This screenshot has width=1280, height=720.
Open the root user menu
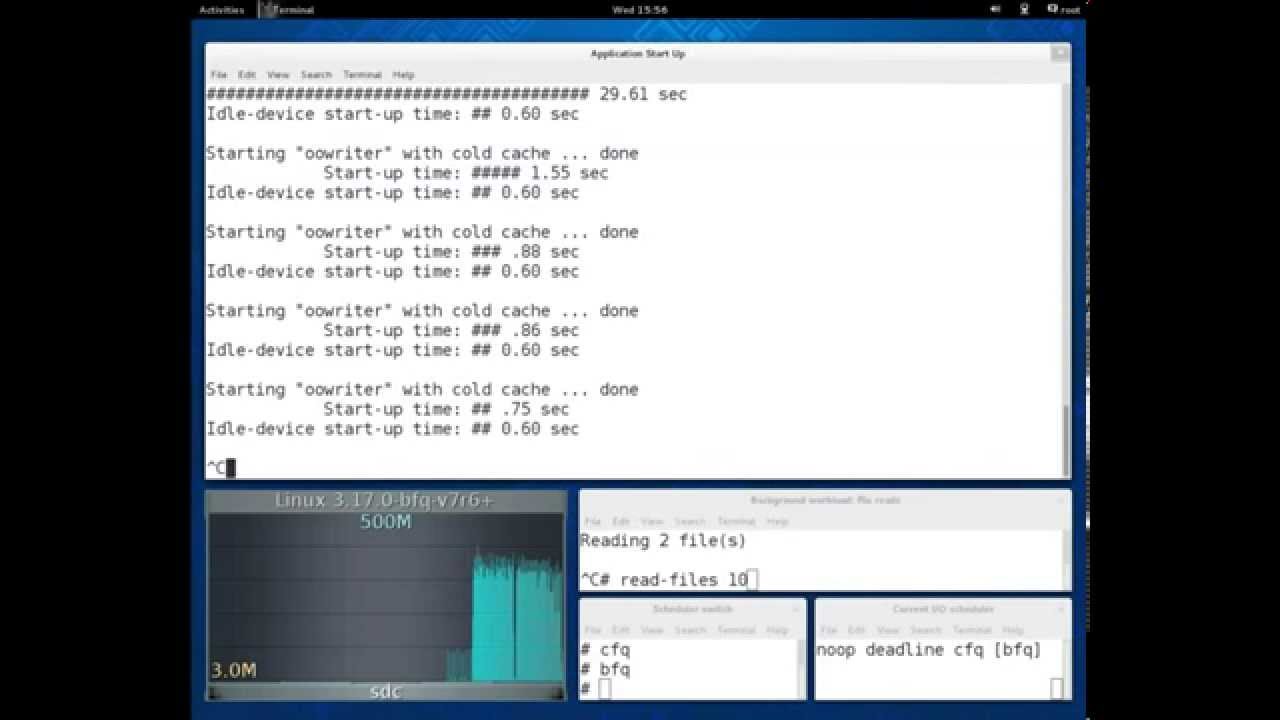coord(1064,10)
